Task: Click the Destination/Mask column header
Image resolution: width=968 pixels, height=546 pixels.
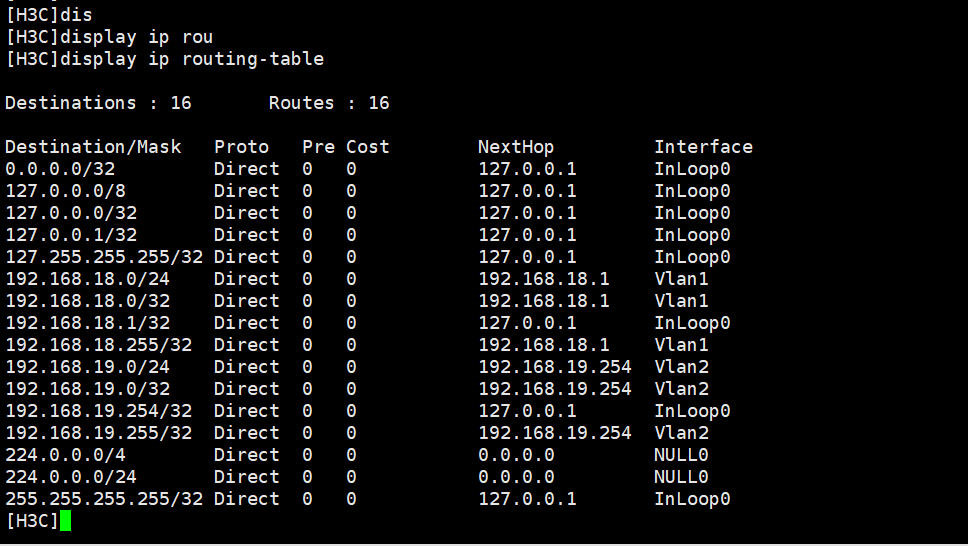Action: [93, 147]
